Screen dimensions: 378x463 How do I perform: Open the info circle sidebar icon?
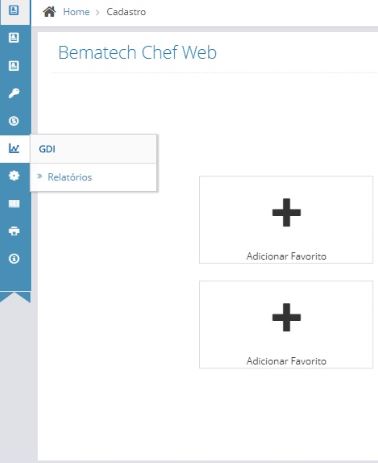pos(14,258)
